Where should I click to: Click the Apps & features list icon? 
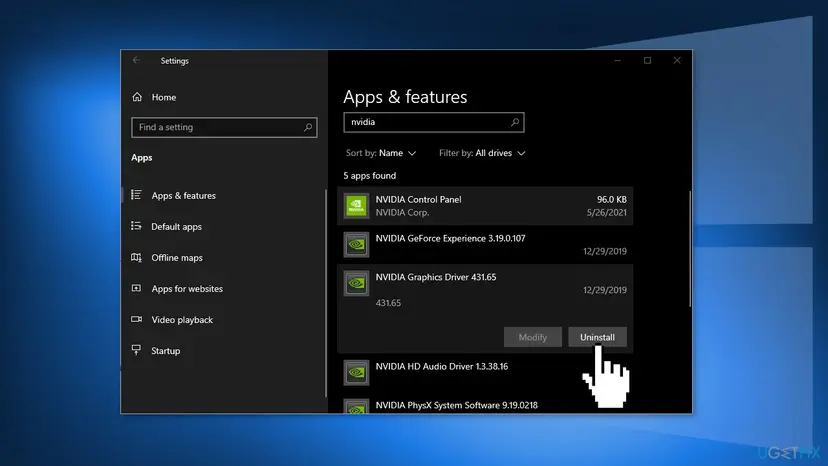pyautogui.click(x=136, y=195)
